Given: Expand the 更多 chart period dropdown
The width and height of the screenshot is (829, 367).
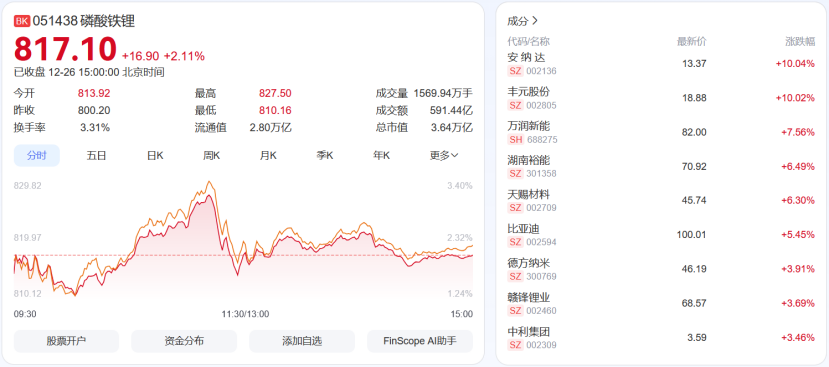Looking at the screenshot, I should click(x=444, y=155).
